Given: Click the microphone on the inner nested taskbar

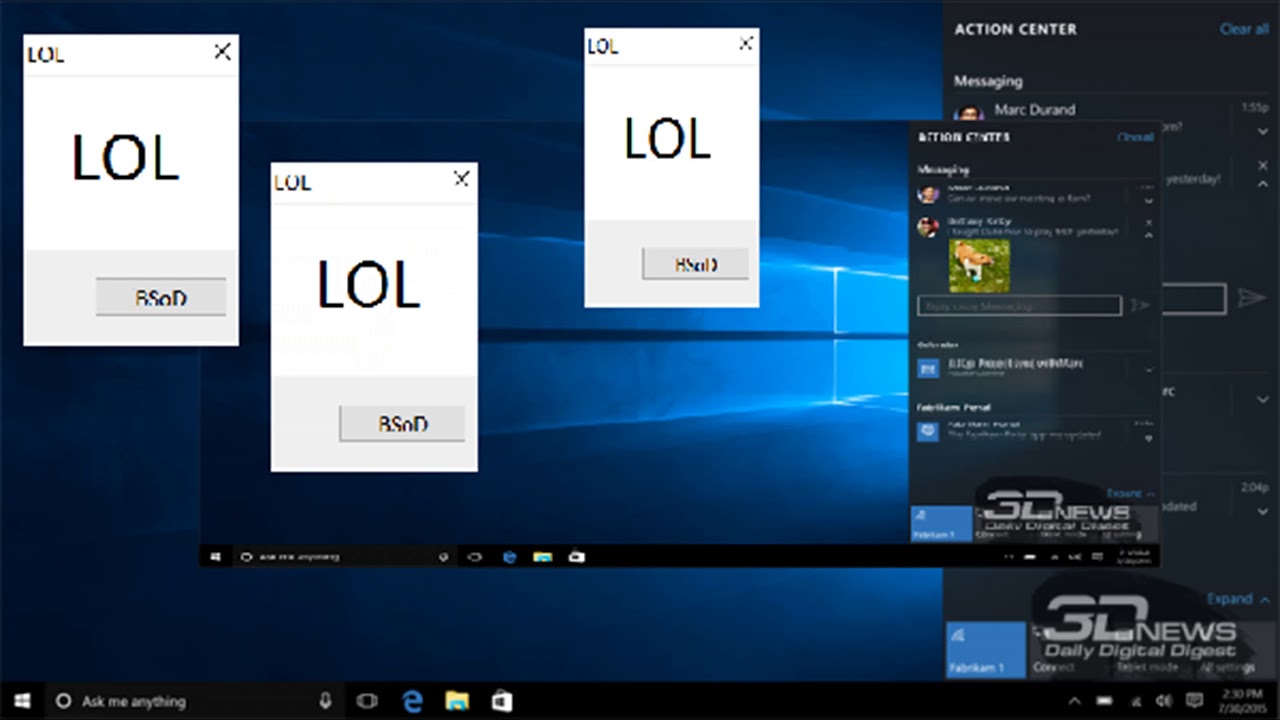Looking at the screenshot, I should (x=443, y=557).
